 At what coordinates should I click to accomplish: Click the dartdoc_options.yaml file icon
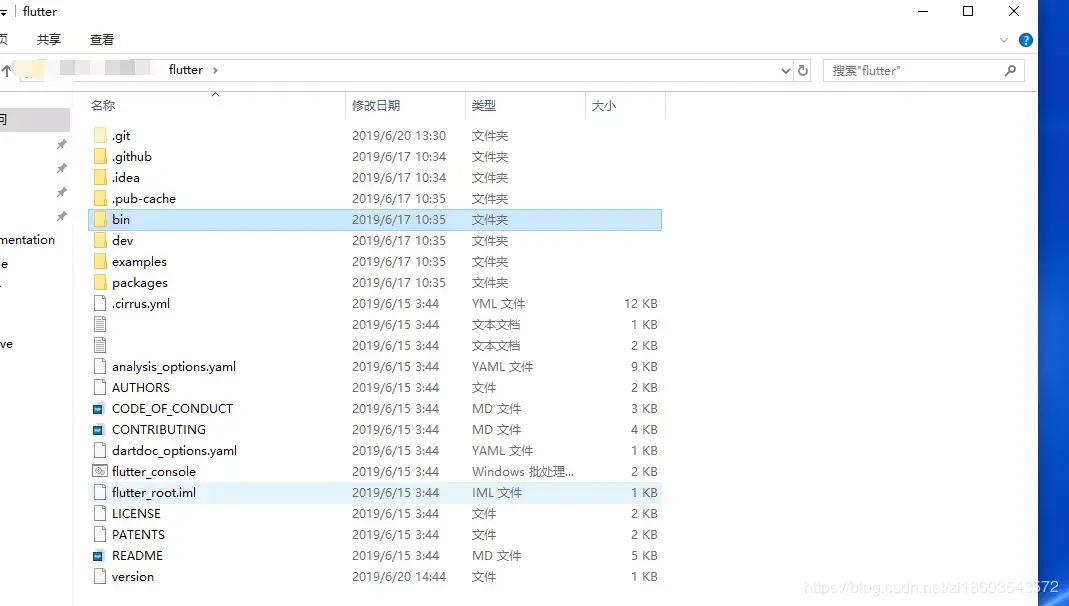[100, 451]
